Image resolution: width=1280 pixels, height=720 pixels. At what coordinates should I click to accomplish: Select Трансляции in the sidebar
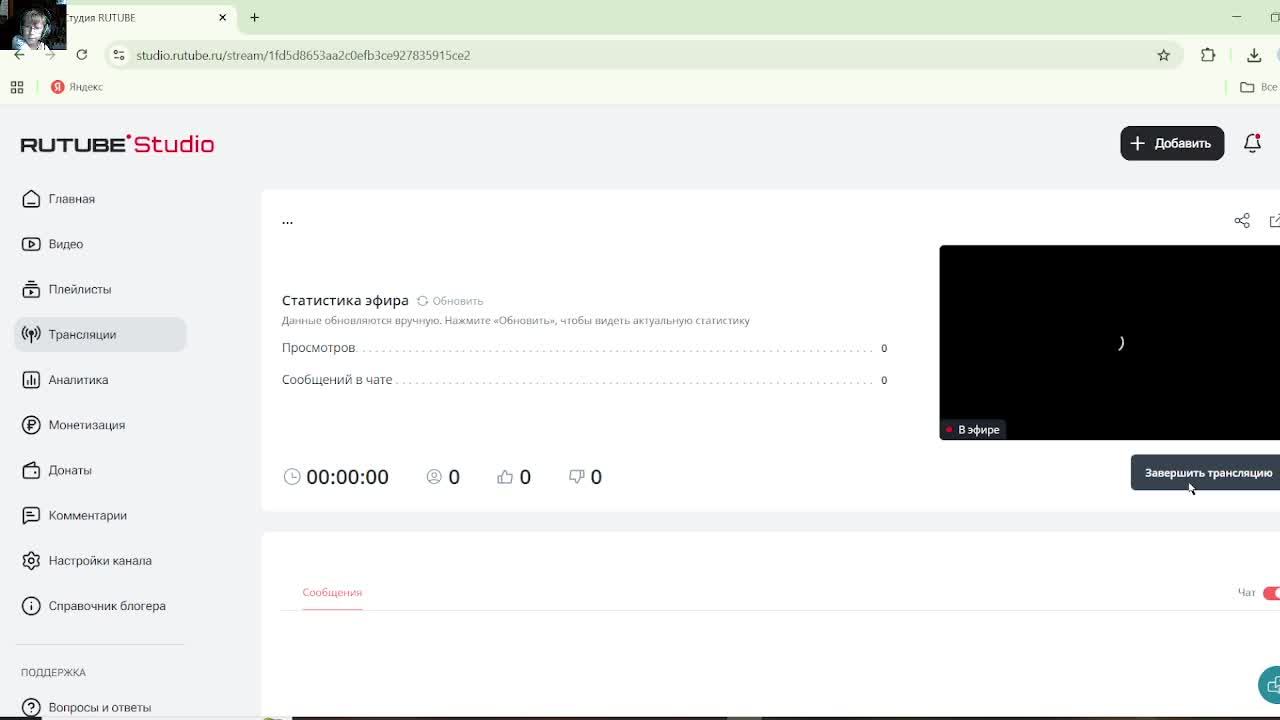pos(100,334)
